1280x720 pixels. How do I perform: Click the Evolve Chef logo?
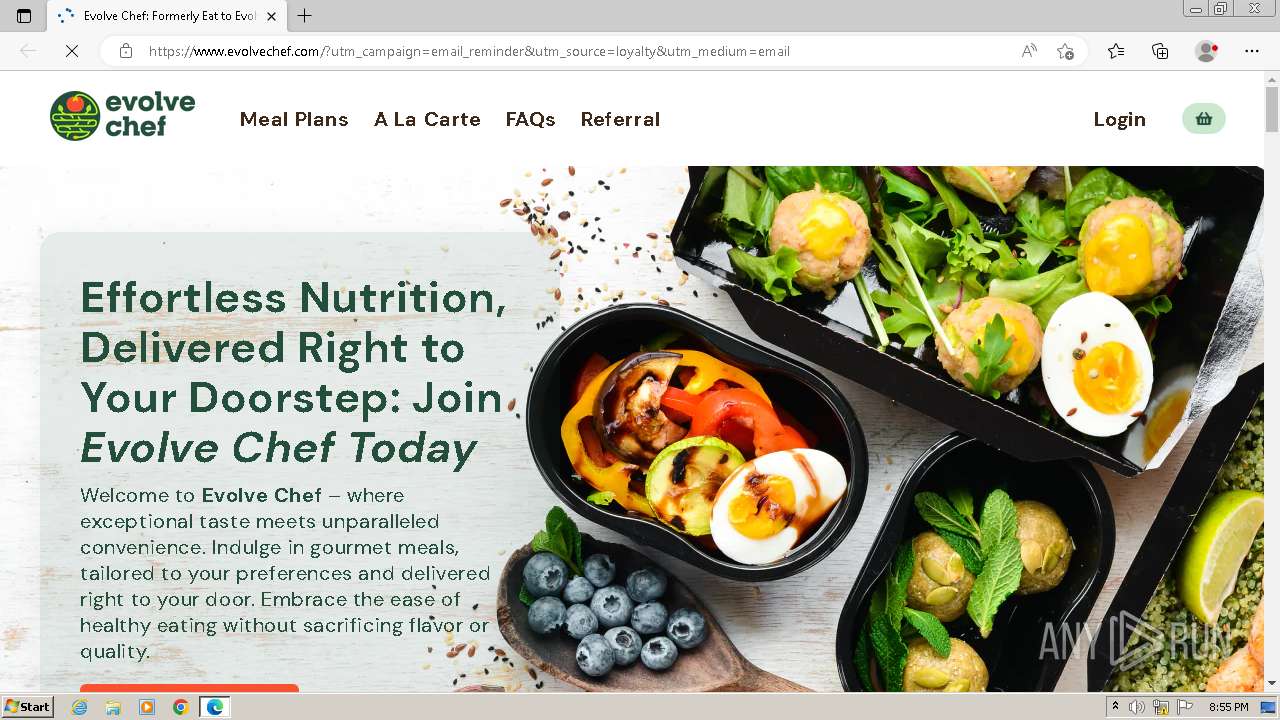(x=122, y=116)
